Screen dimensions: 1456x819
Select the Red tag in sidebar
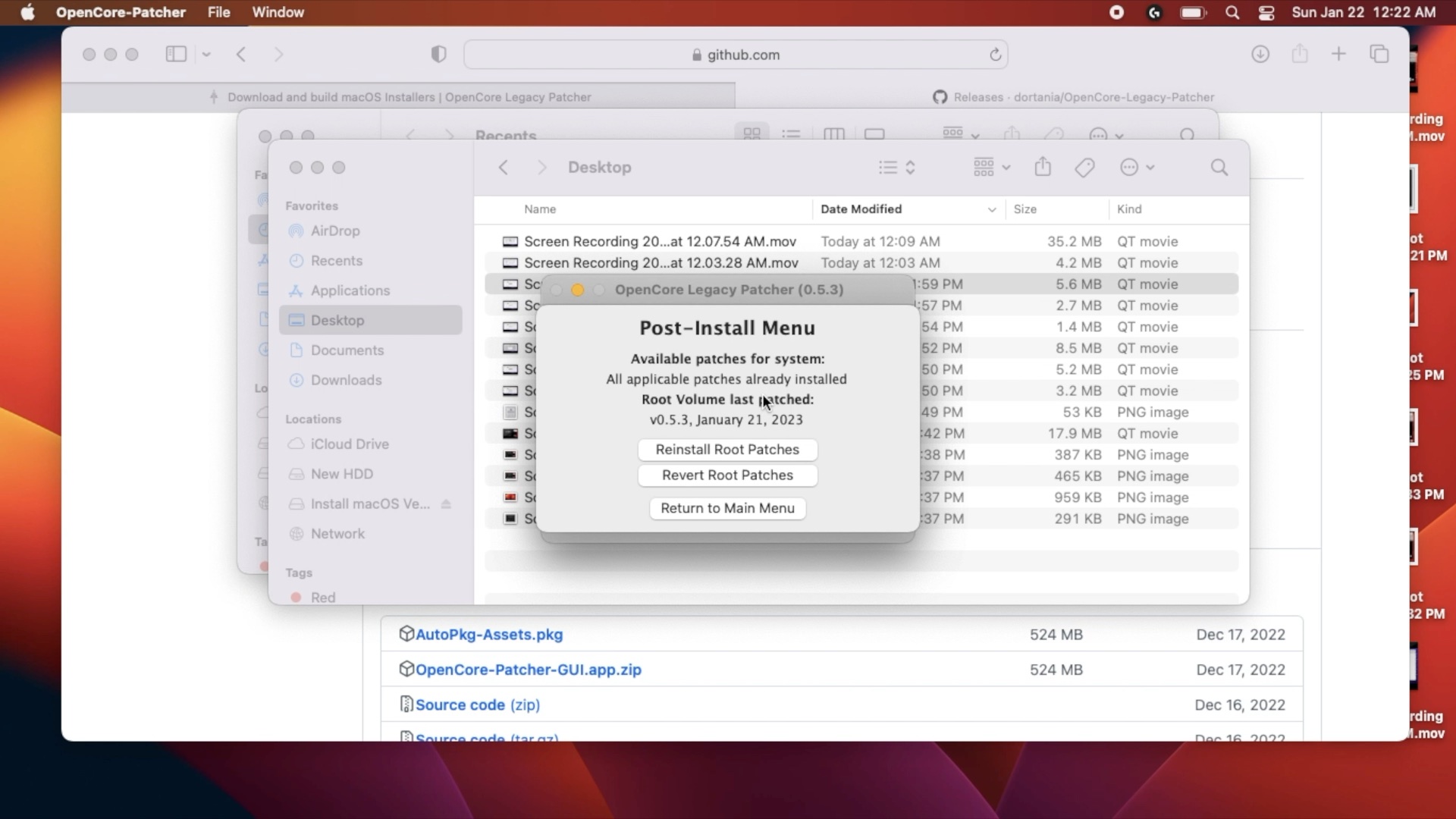(322, 597)
